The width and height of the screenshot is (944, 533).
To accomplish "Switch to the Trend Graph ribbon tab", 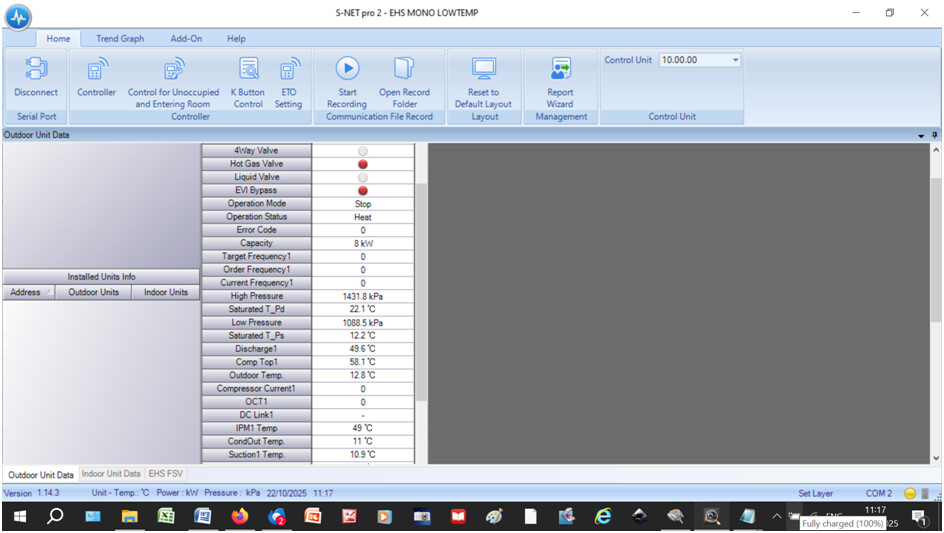I will click(120, 39).
